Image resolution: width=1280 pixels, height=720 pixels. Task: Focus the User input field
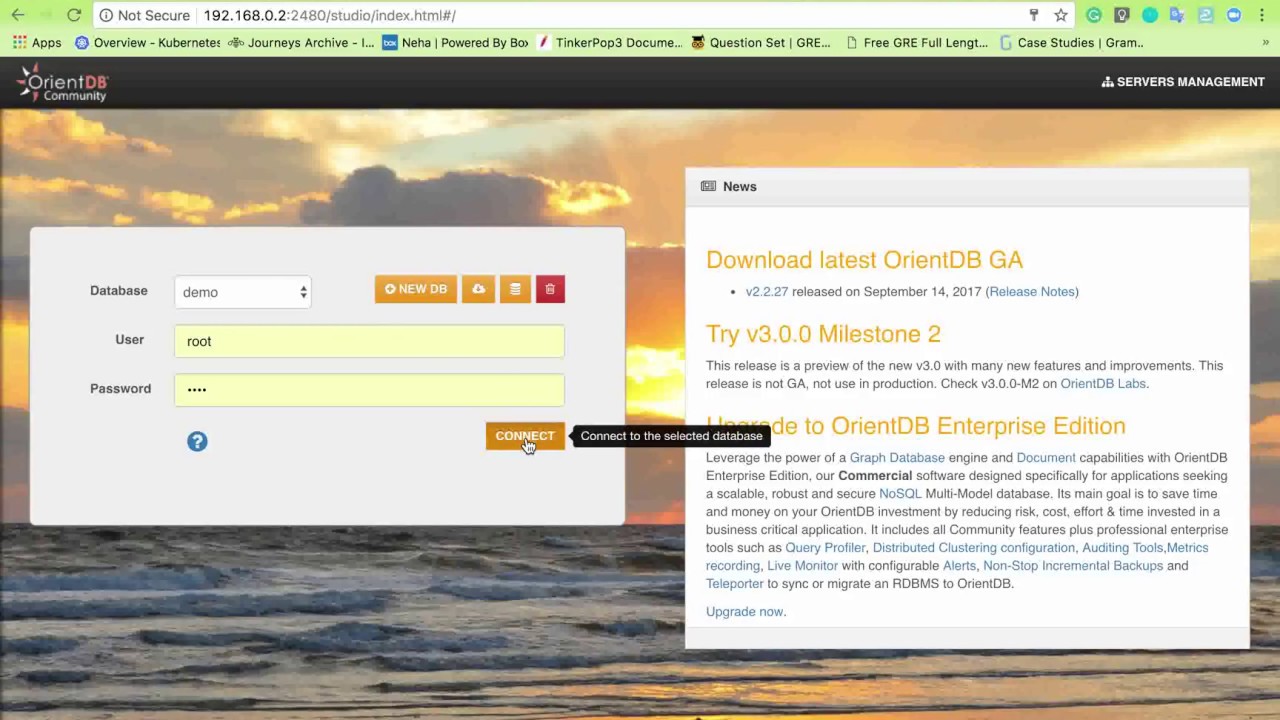pos(369,341)
